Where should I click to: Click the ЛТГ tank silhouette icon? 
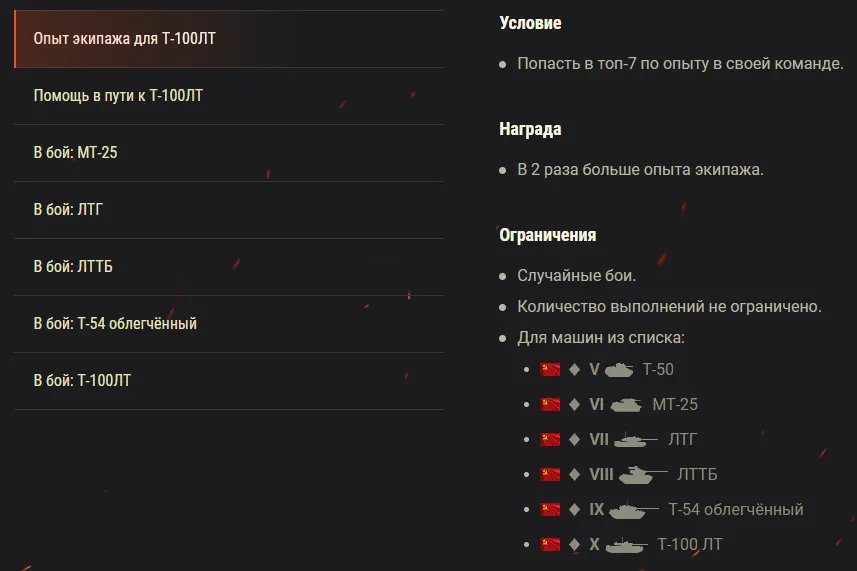coord(636,439)
